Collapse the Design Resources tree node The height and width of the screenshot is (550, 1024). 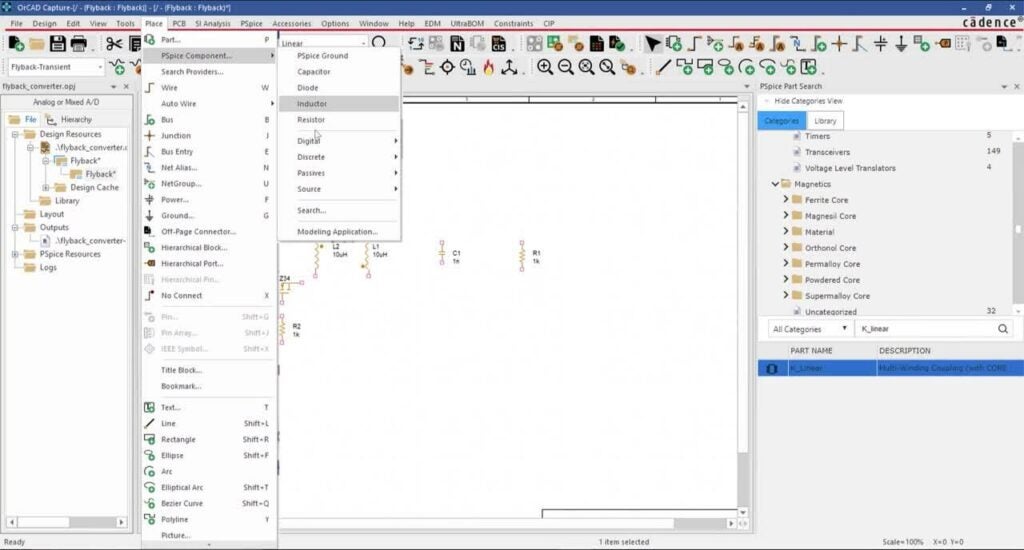[15, 134]
